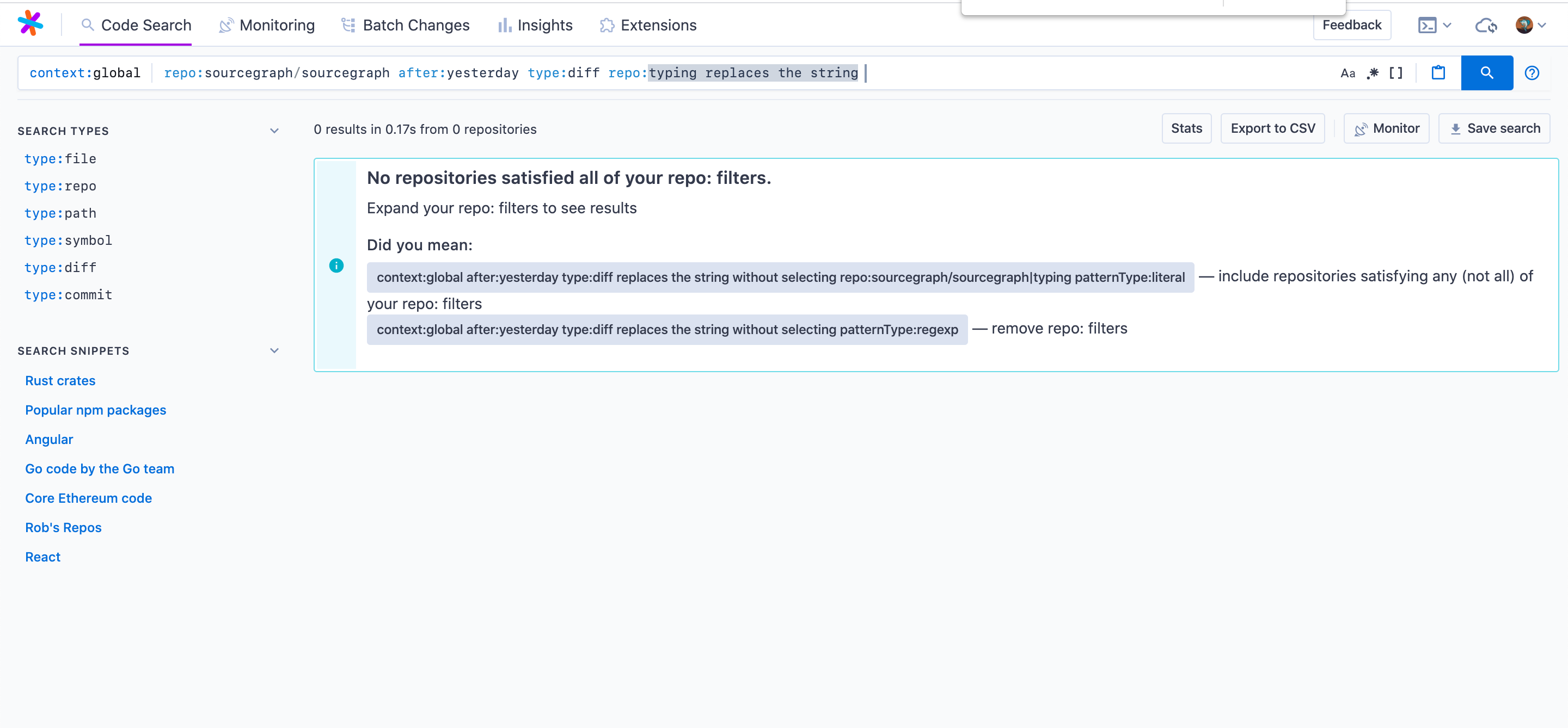Click the cloud sync status icon
This screenshot has width=1568, height=728.
(x=1485, y=25)
